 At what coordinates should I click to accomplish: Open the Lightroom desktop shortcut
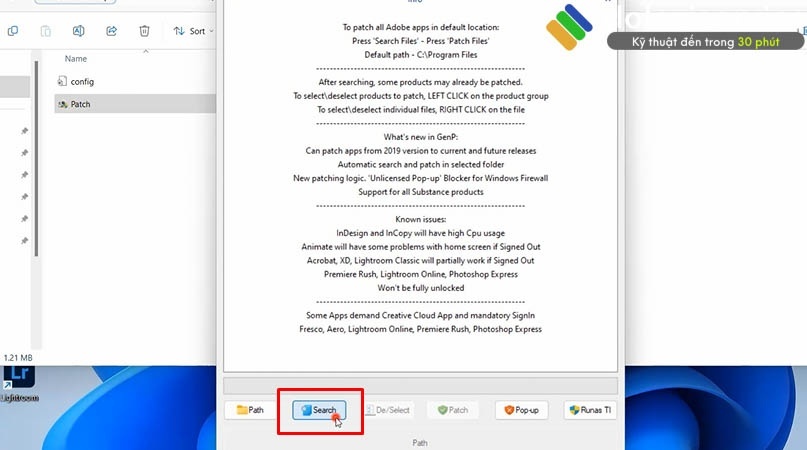click(x=19, y=383)
